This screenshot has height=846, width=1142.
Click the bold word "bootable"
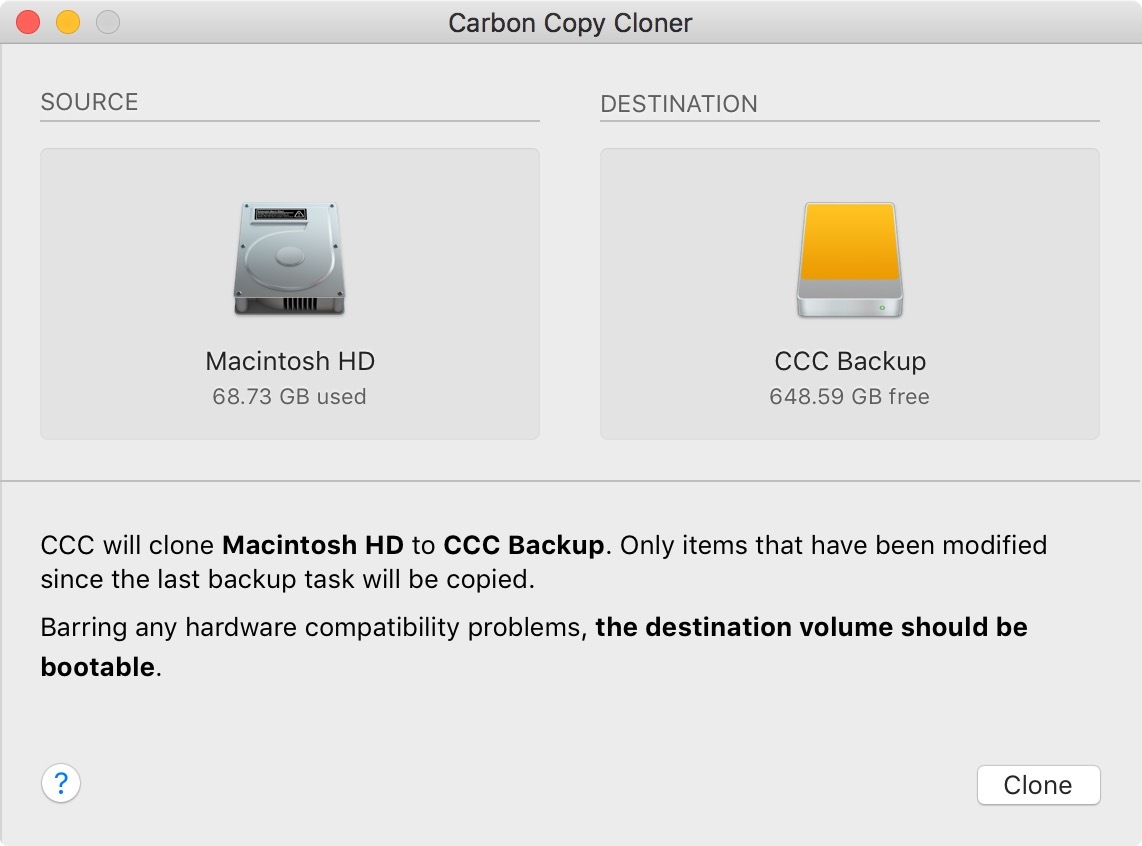(98, 667)
